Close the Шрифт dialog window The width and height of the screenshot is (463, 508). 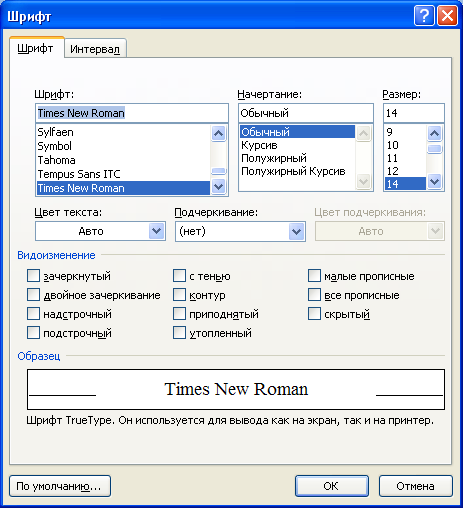pyautogui.click(x=447, y=16)
